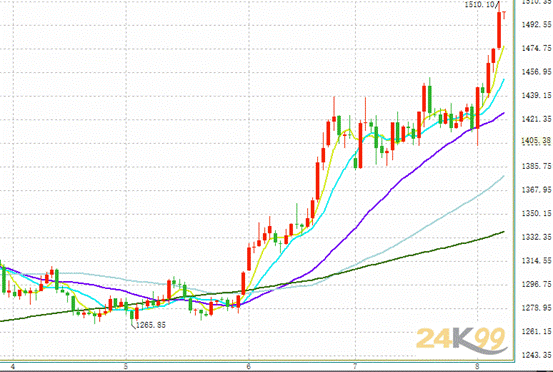Select the date marker 5 on time axis
The width and height of the screenshot is (553, 372).
coord(126,366)
